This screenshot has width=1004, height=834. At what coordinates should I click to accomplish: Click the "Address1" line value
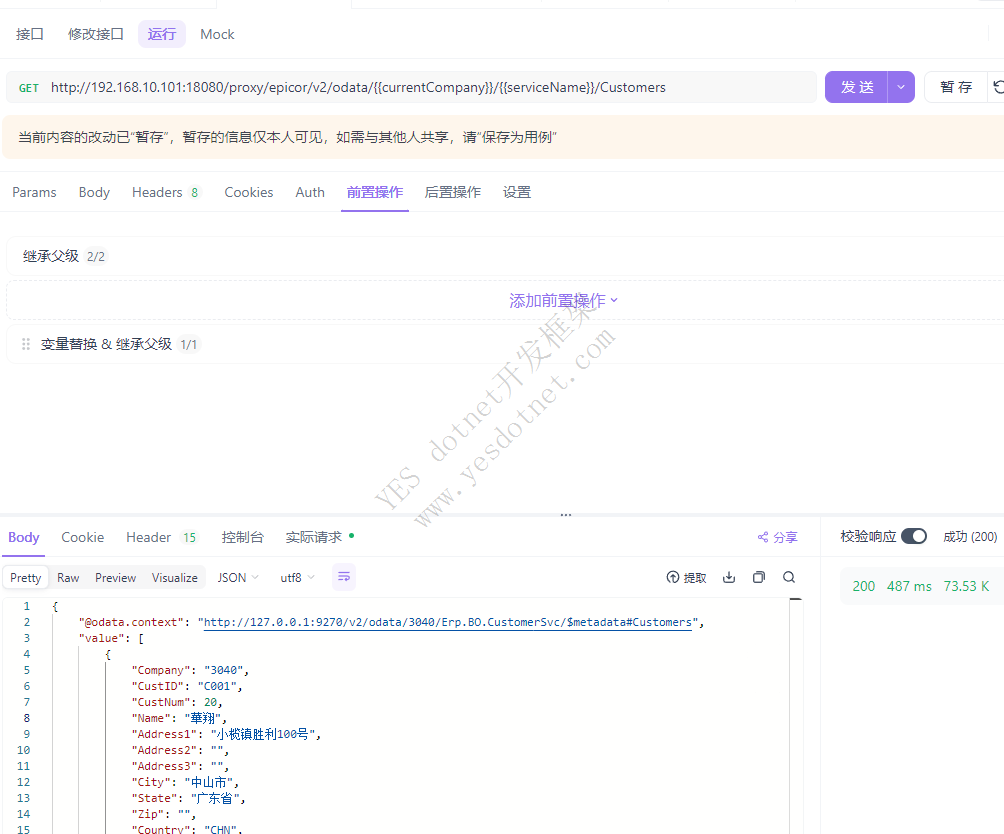coord(263,734)
